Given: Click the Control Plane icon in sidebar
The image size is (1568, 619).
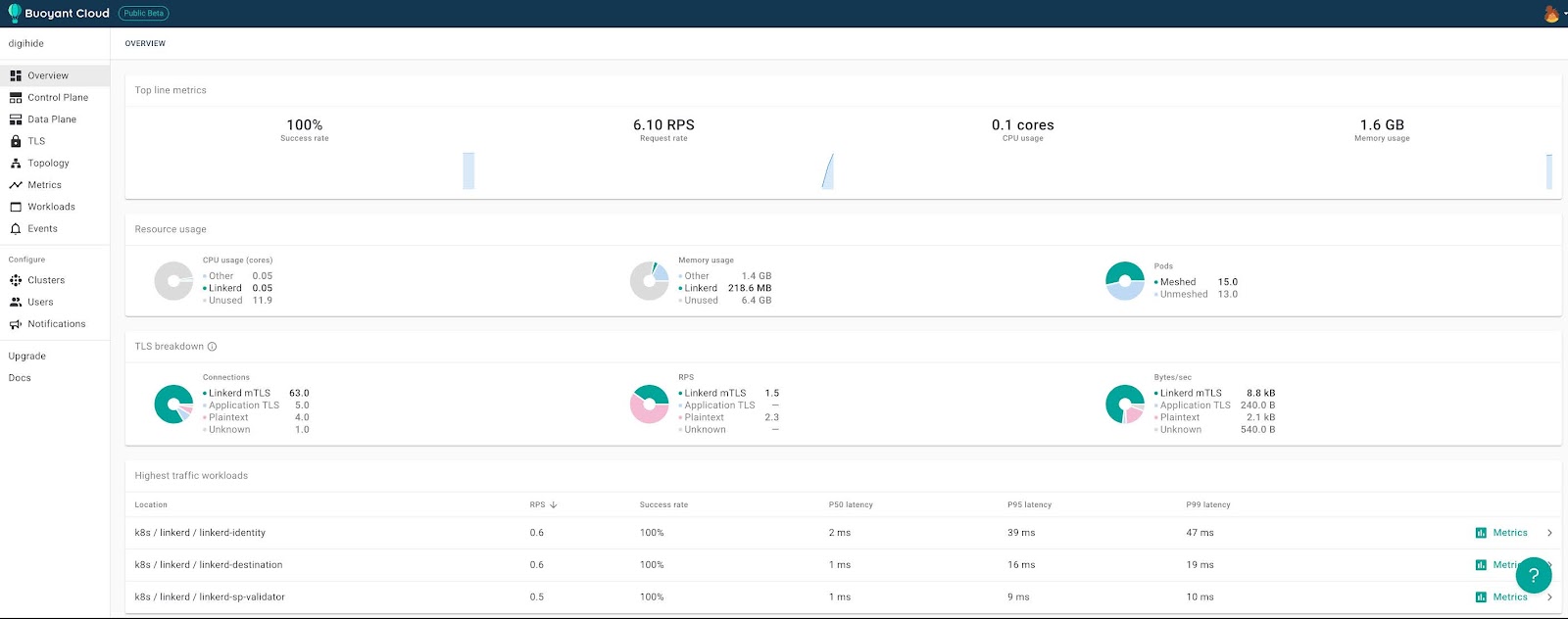Looking at the screenshot, I should (16, 98).
